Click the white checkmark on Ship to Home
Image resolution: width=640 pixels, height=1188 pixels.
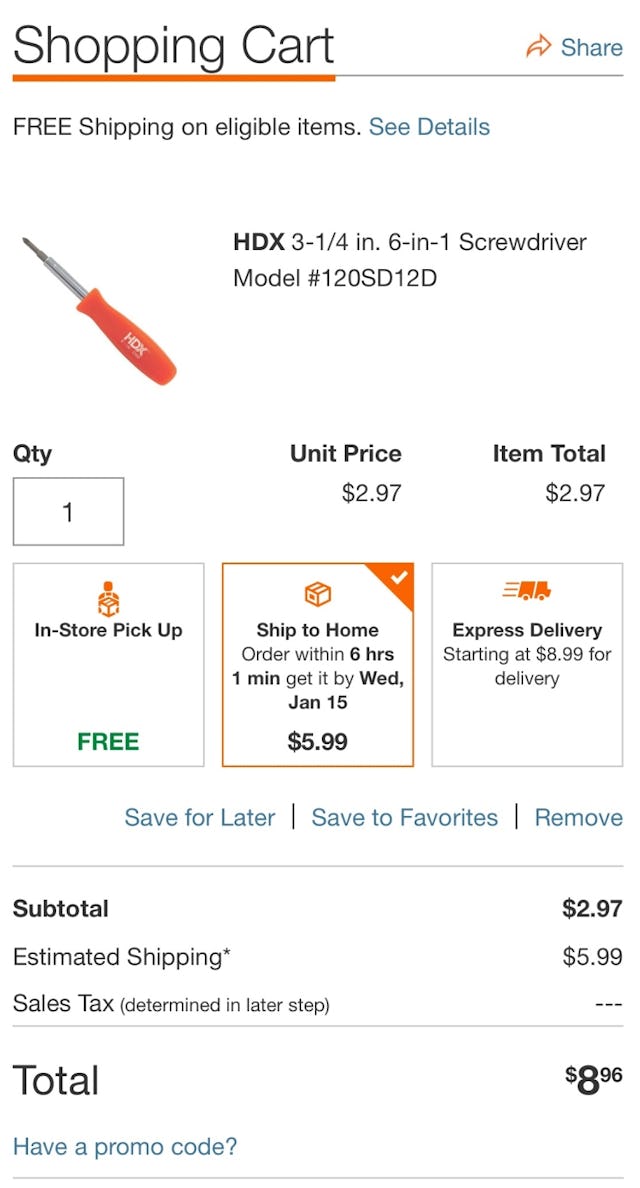(398, 575)
